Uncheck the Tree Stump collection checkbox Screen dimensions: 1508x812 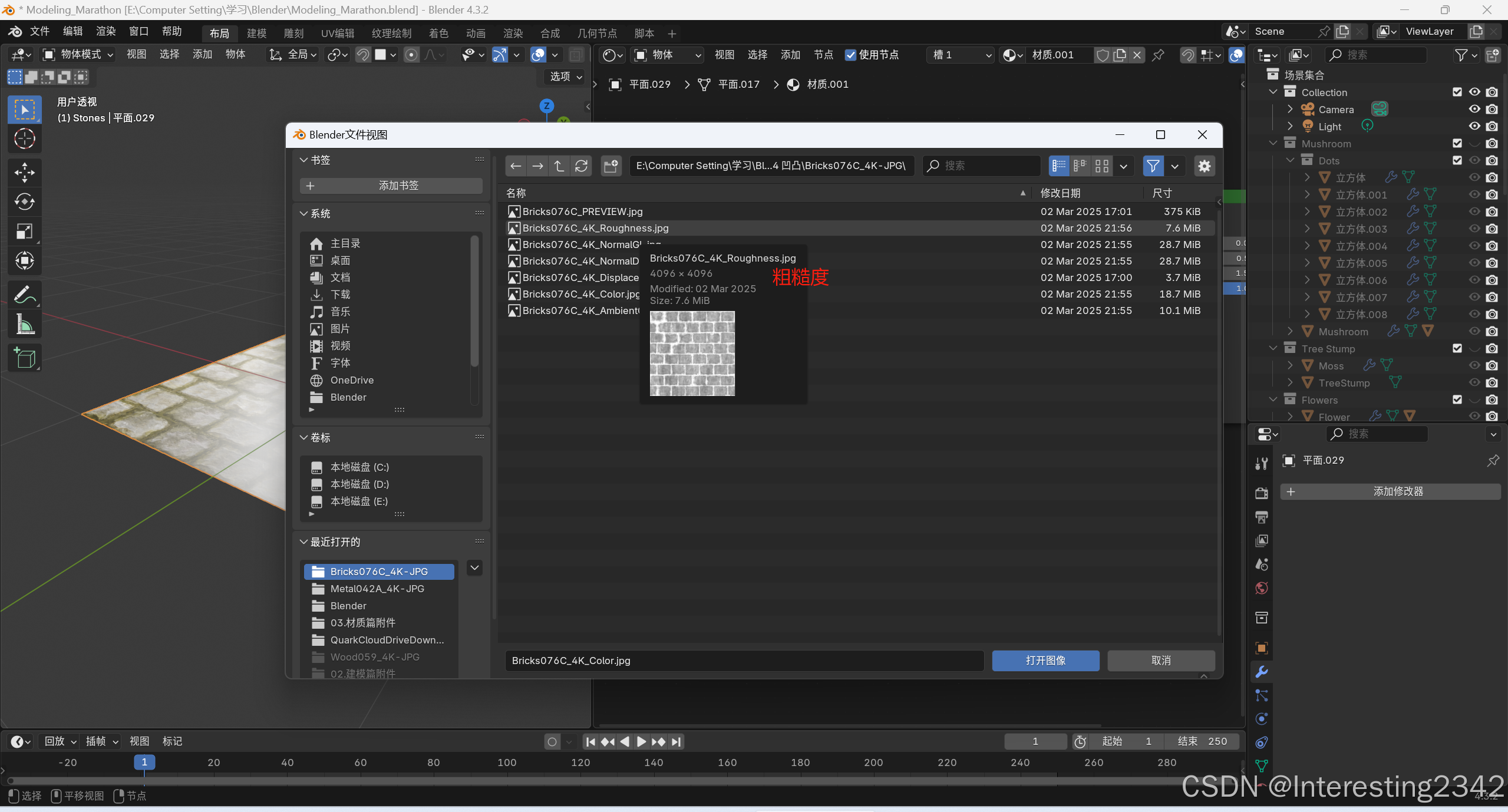[1457, 348]
